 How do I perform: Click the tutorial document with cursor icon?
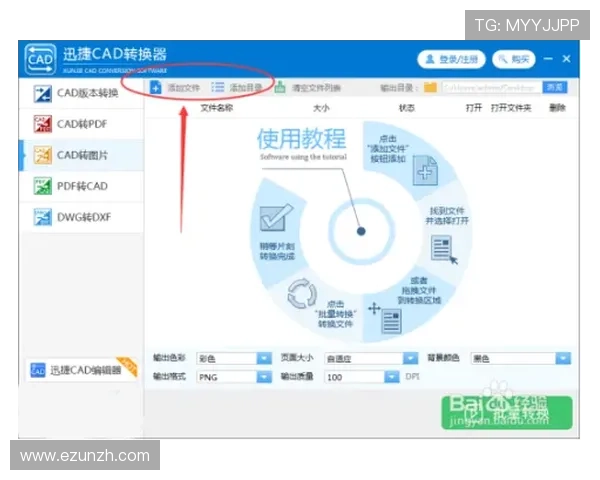(444, 249)
